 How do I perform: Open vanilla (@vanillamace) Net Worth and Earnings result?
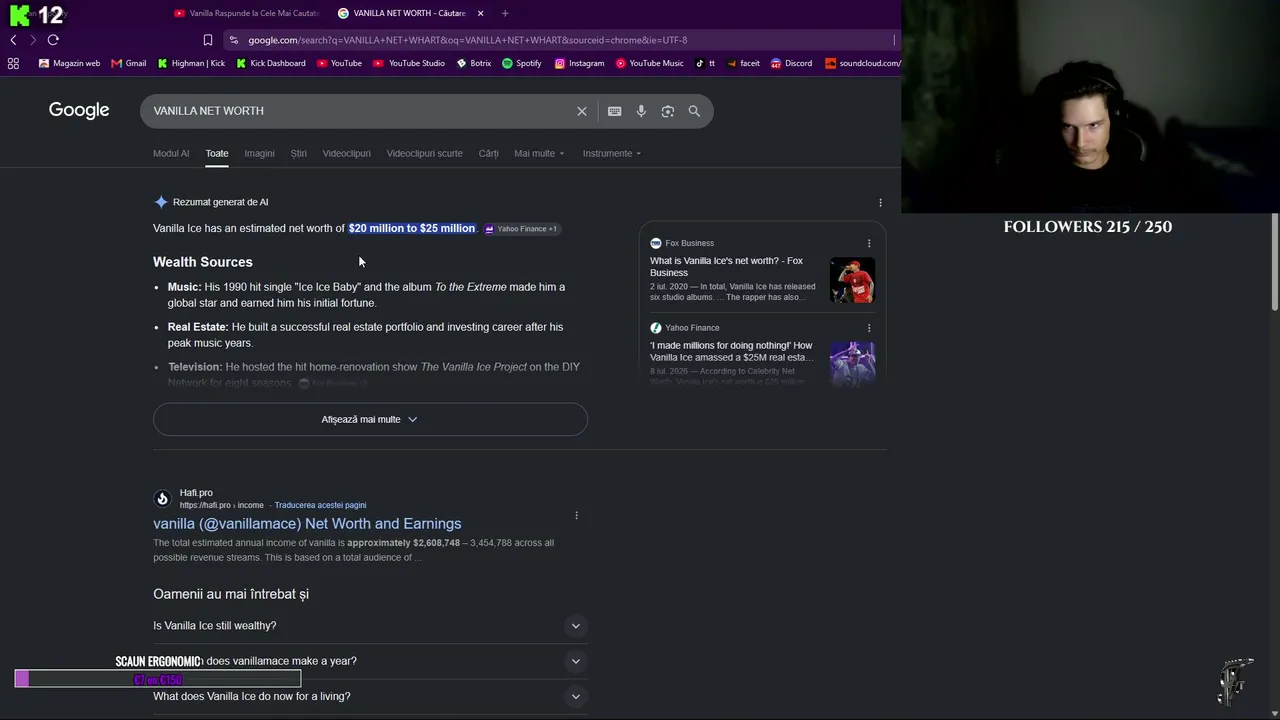coord(307,524)
